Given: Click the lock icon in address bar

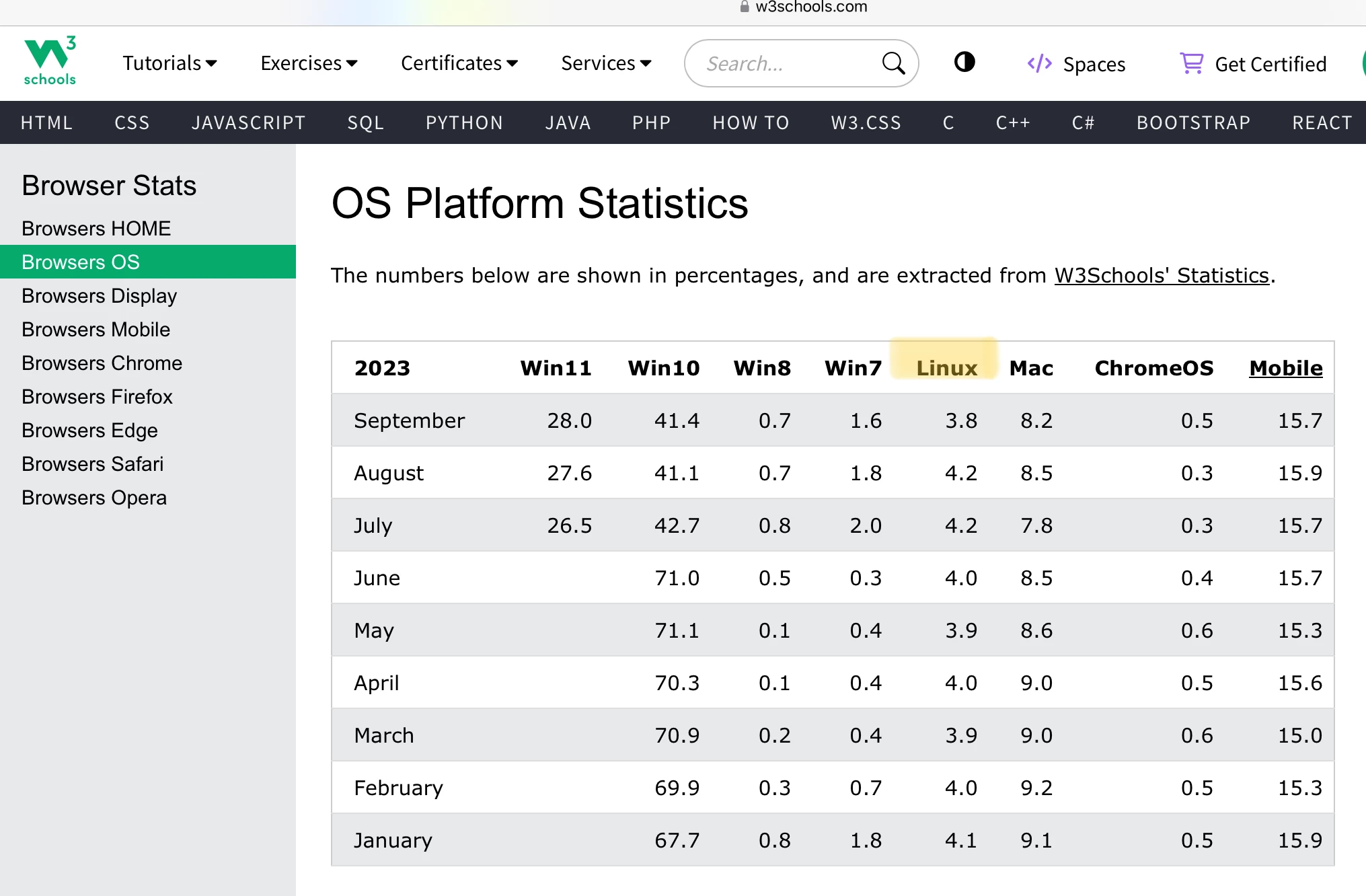Looking at the screenshot, I should tap(744, 7).
